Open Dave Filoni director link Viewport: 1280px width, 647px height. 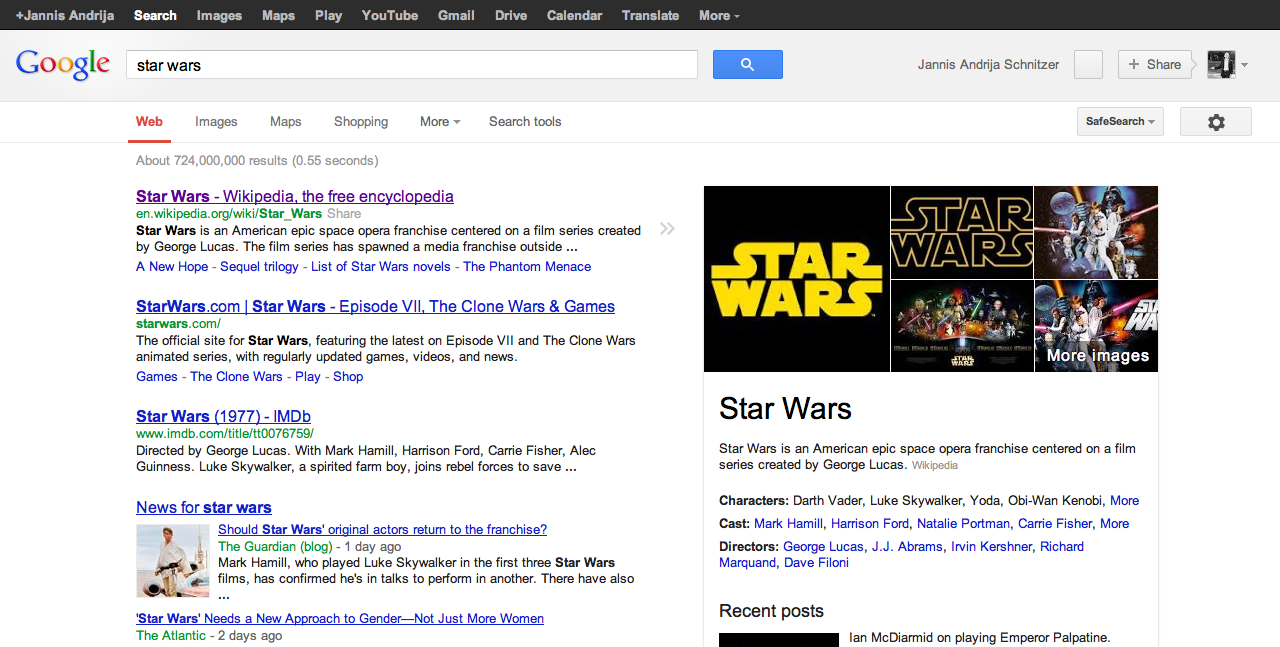pyautogui.click(x=817, y=563)
